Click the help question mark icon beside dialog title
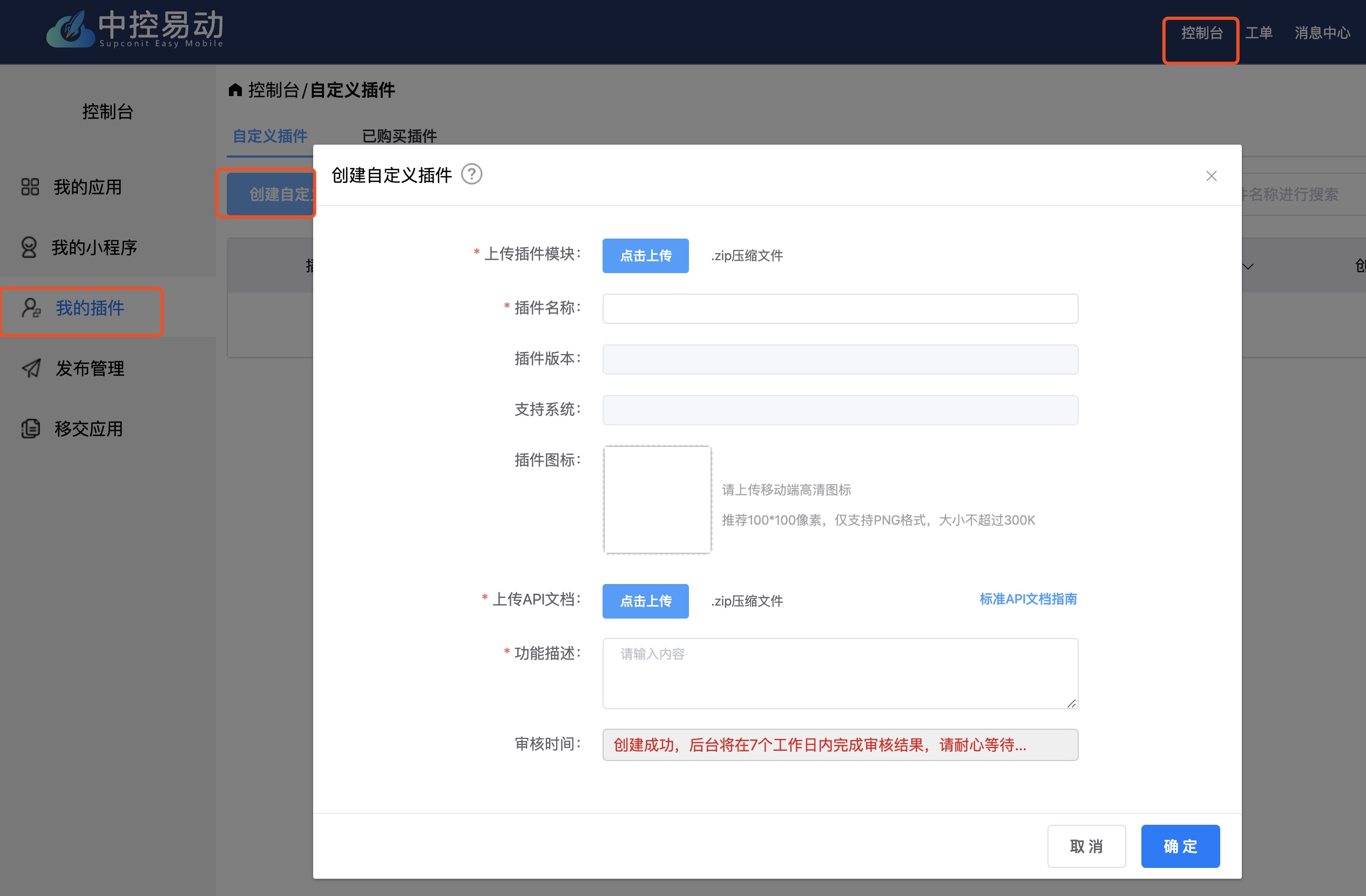 tap(472, 174)
